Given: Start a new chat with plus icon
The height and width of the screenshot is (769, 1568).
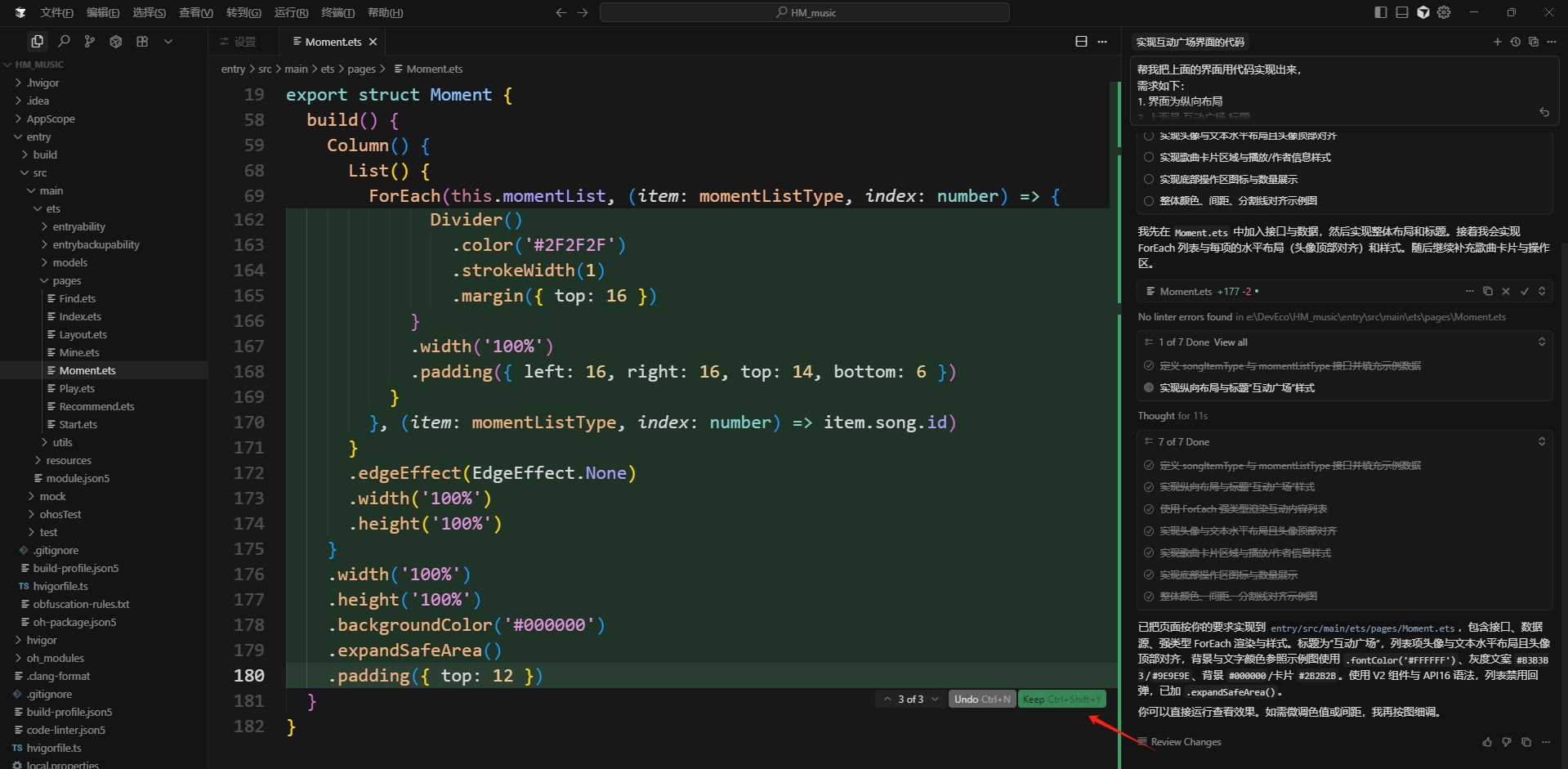Looking at the screenshot, I should coord(1497,42).
